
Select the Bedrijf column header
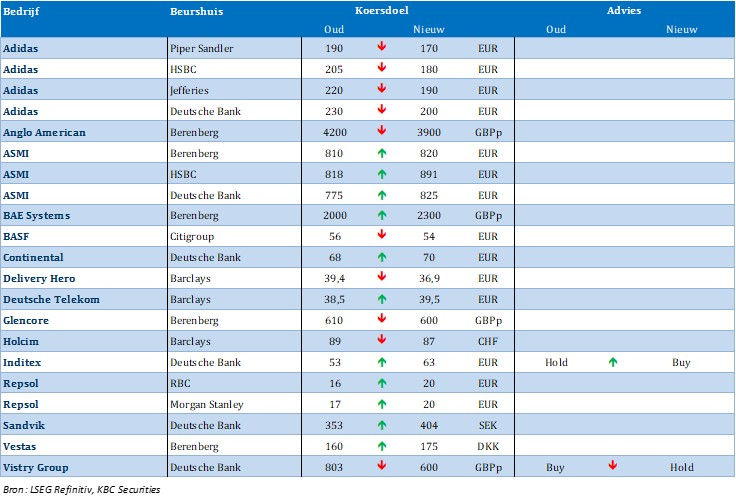pyautogui.click(x=21, y=10)
